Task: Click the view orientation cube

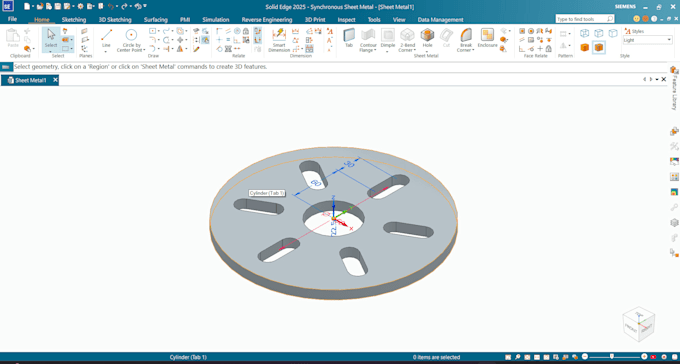Action: pyautogui.click(x=638, y=325)
